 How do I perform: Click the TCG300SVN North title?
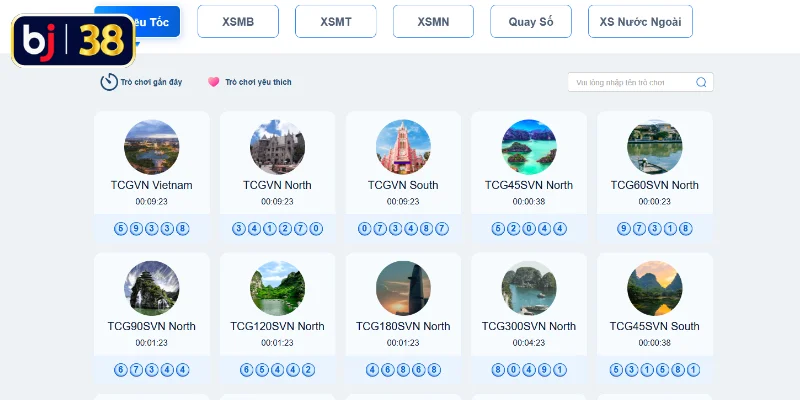click(x=529, y=327)
